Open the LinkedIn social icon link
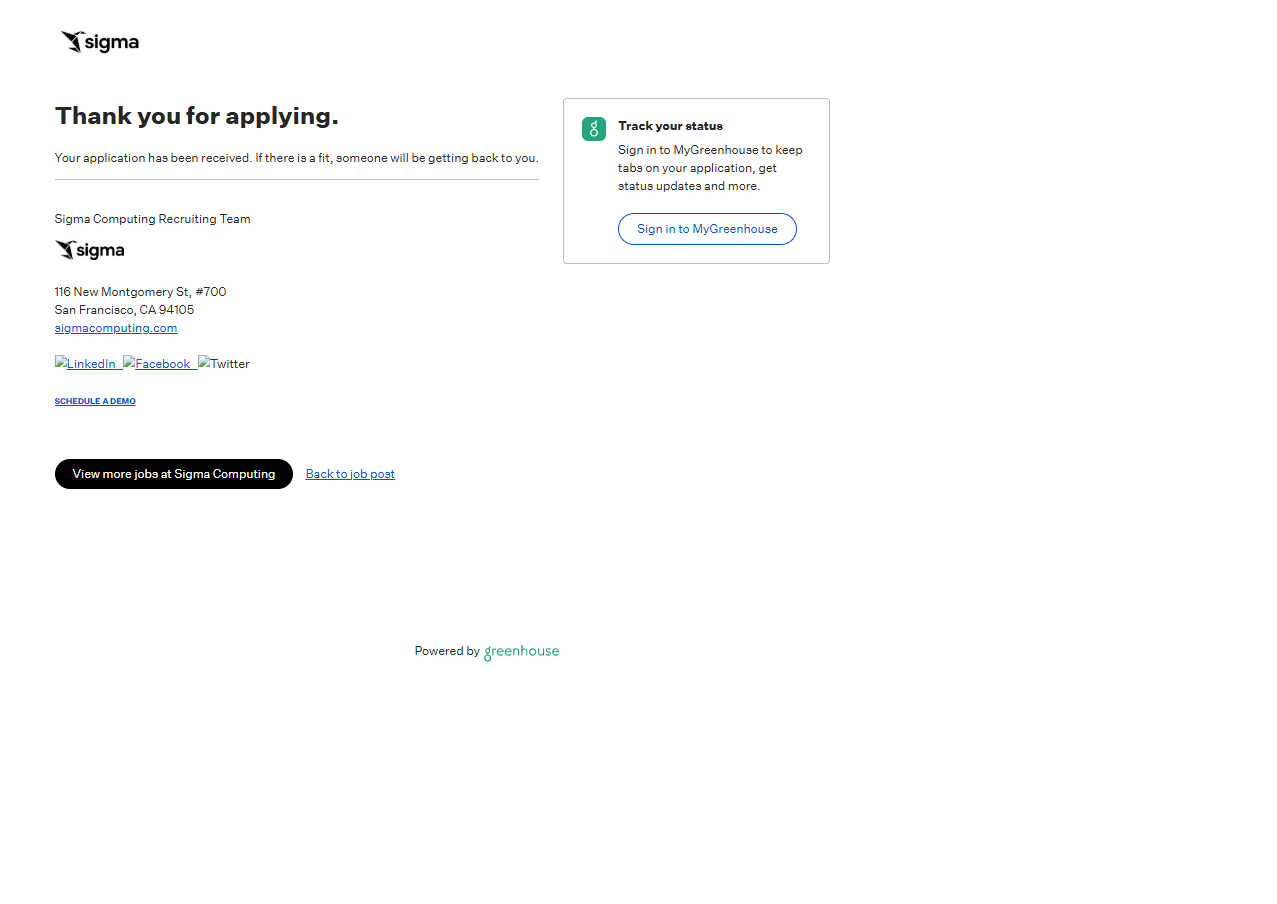Viewport: 1277px width, 904px height. pyautogui.click(x=87, y=364)
